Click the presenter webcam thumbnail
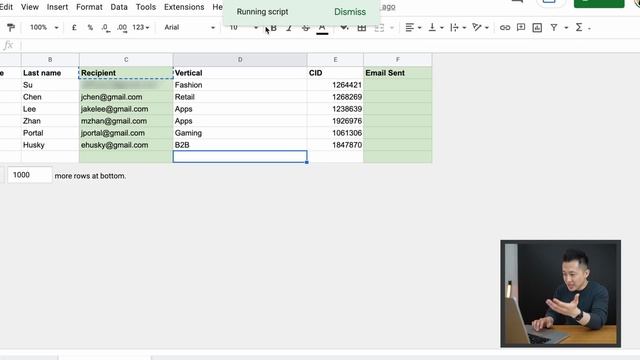Viewport: 640px width, 360px height. coord(561,293)
